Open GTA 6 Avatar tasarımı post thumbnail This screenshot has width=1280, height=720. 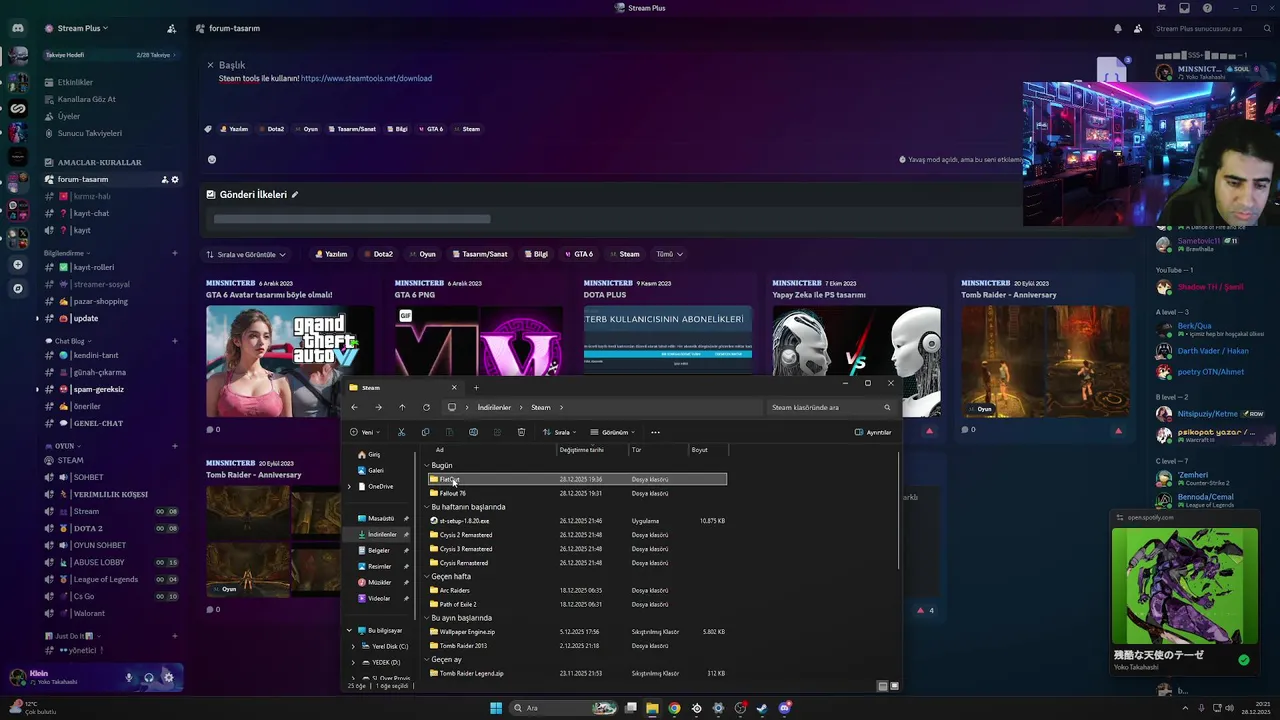pos(290,361)
